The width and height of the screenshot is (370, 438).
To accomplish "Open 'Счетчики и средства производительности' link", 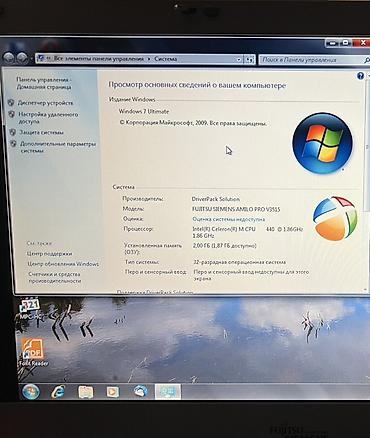I will click(54, 277).
